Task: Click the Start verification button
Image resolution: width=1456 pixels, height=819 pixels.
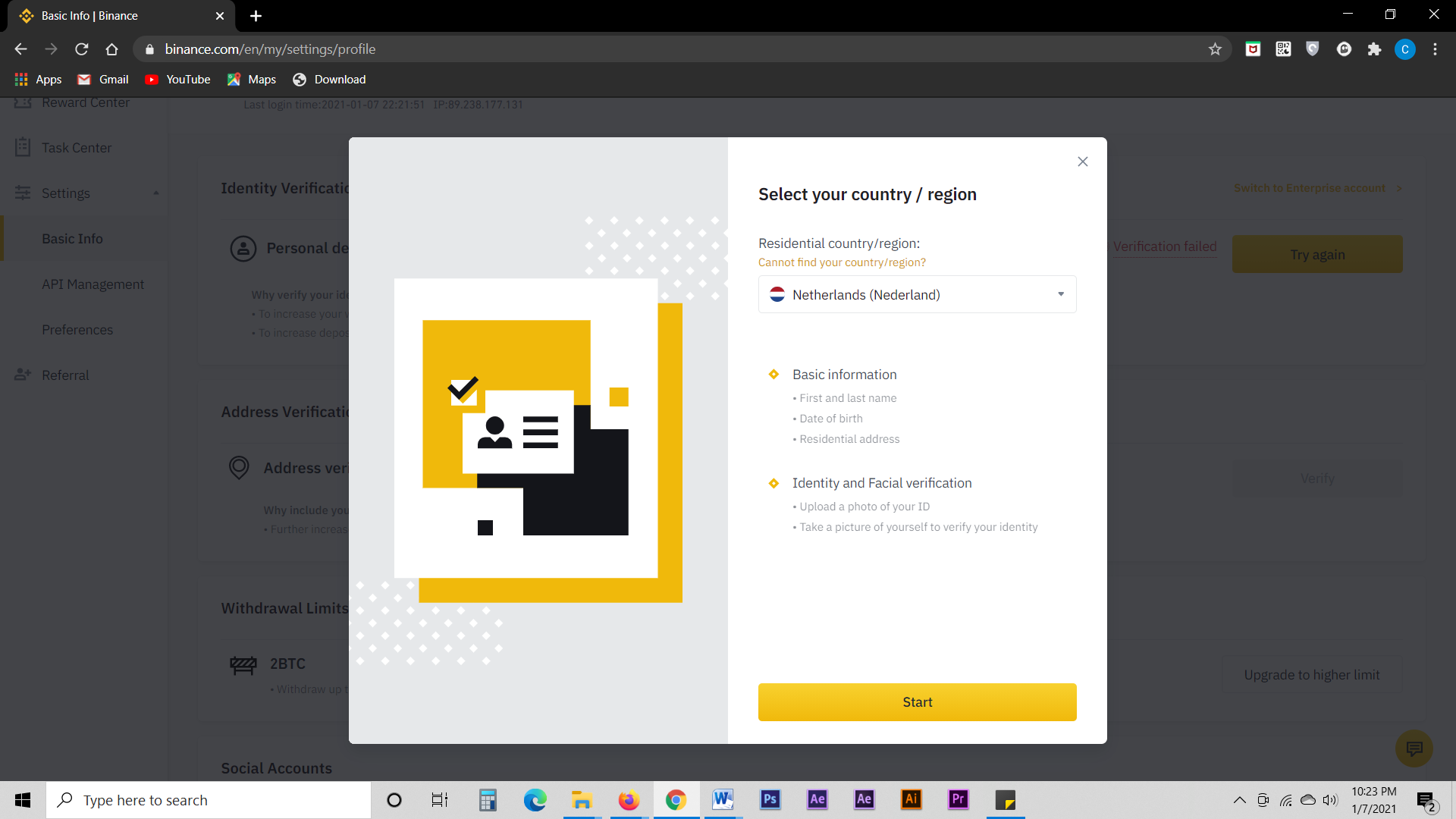Action: pyautogui.click(x=917, y=702)
